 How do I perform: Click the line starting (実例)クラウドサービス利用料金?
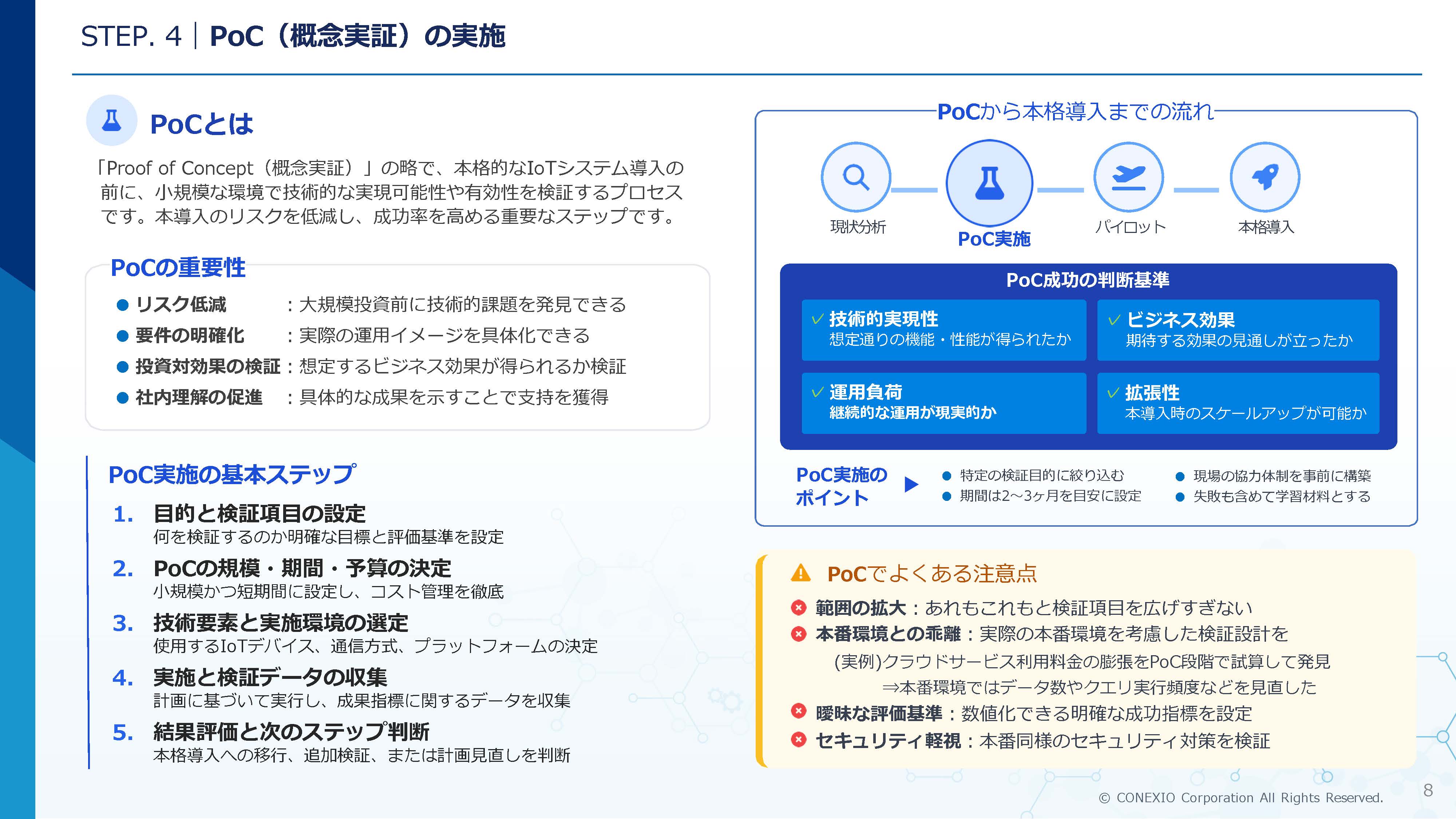coord(1083,661)
